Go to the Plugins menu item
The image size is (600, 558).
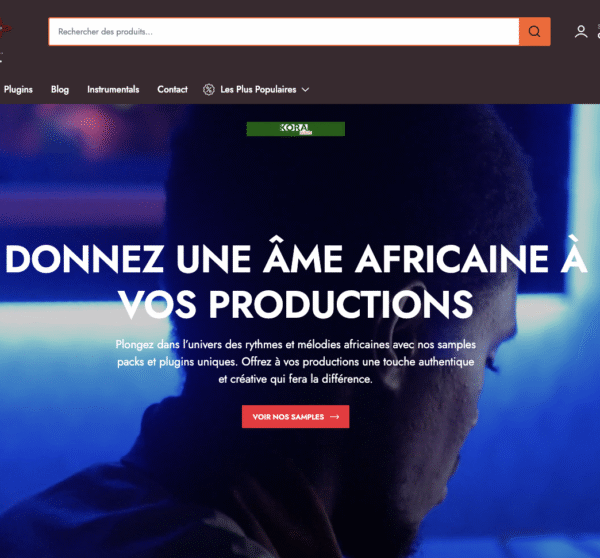pyautogui.click(x=18, y=90)
